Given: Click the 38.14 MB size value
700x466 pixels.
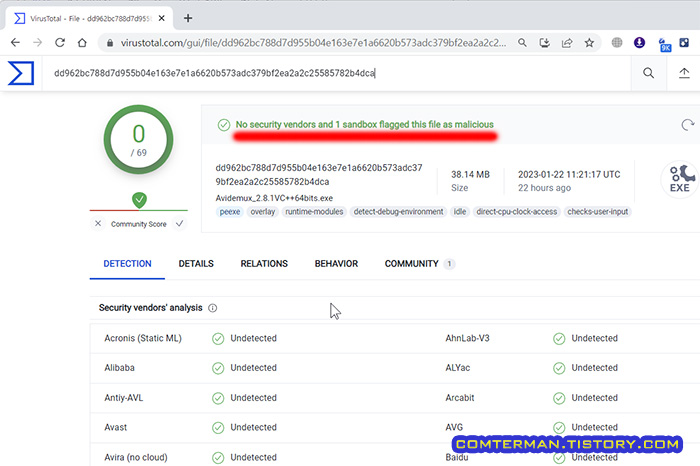Looking at the screenshot, I should click(x=470, y=175).
